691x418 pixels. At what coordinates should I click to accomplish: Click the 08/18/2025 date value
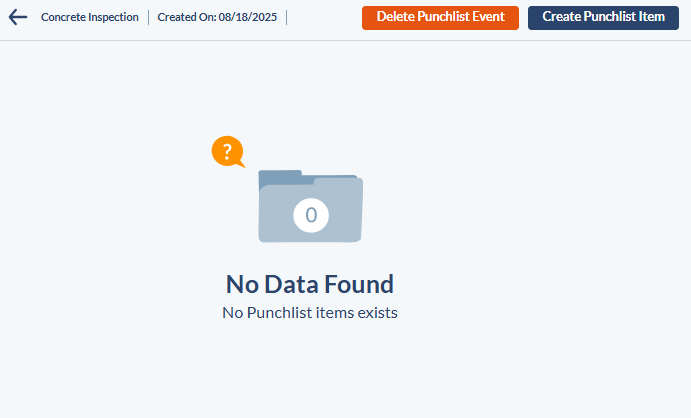pyautogui.click(x=248, y=17)
